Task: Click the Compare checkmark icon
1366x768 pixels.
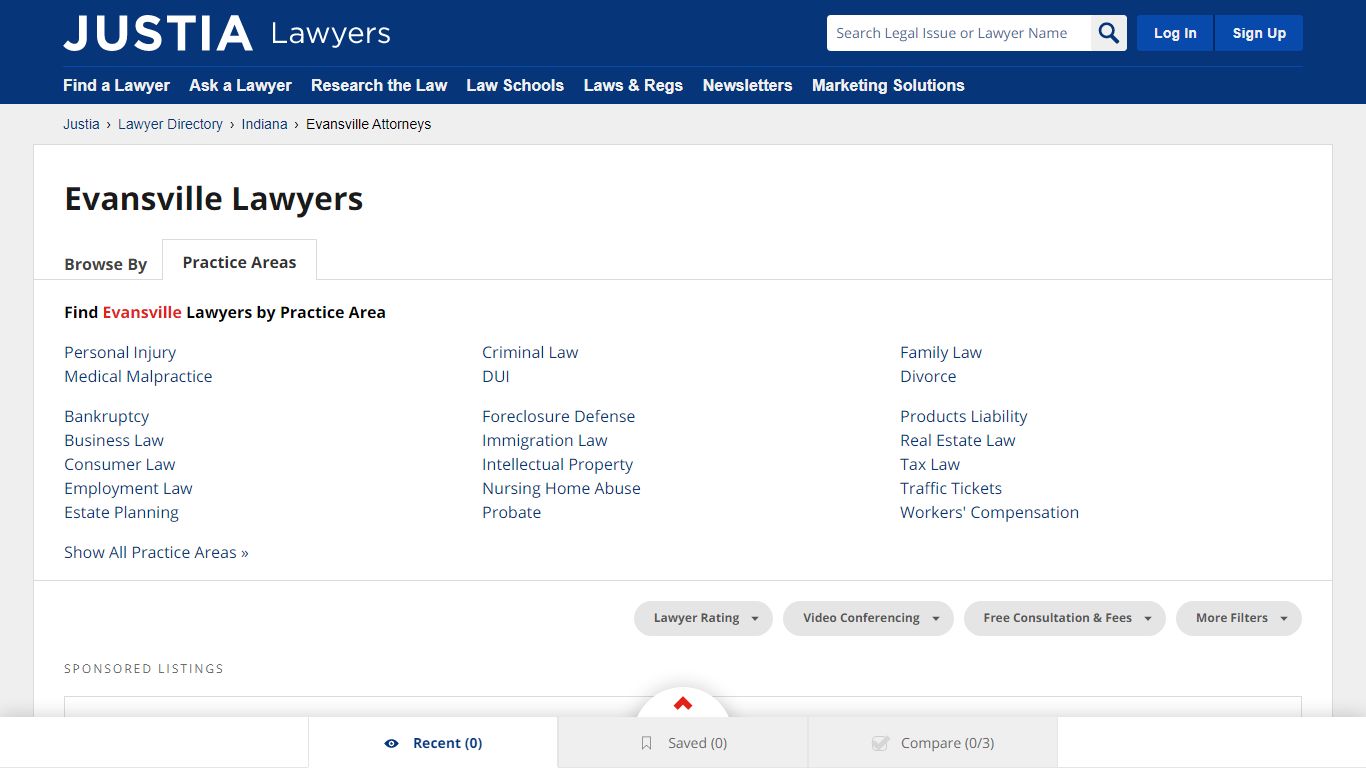Action: pyautogui.click(x=880, y=743)
